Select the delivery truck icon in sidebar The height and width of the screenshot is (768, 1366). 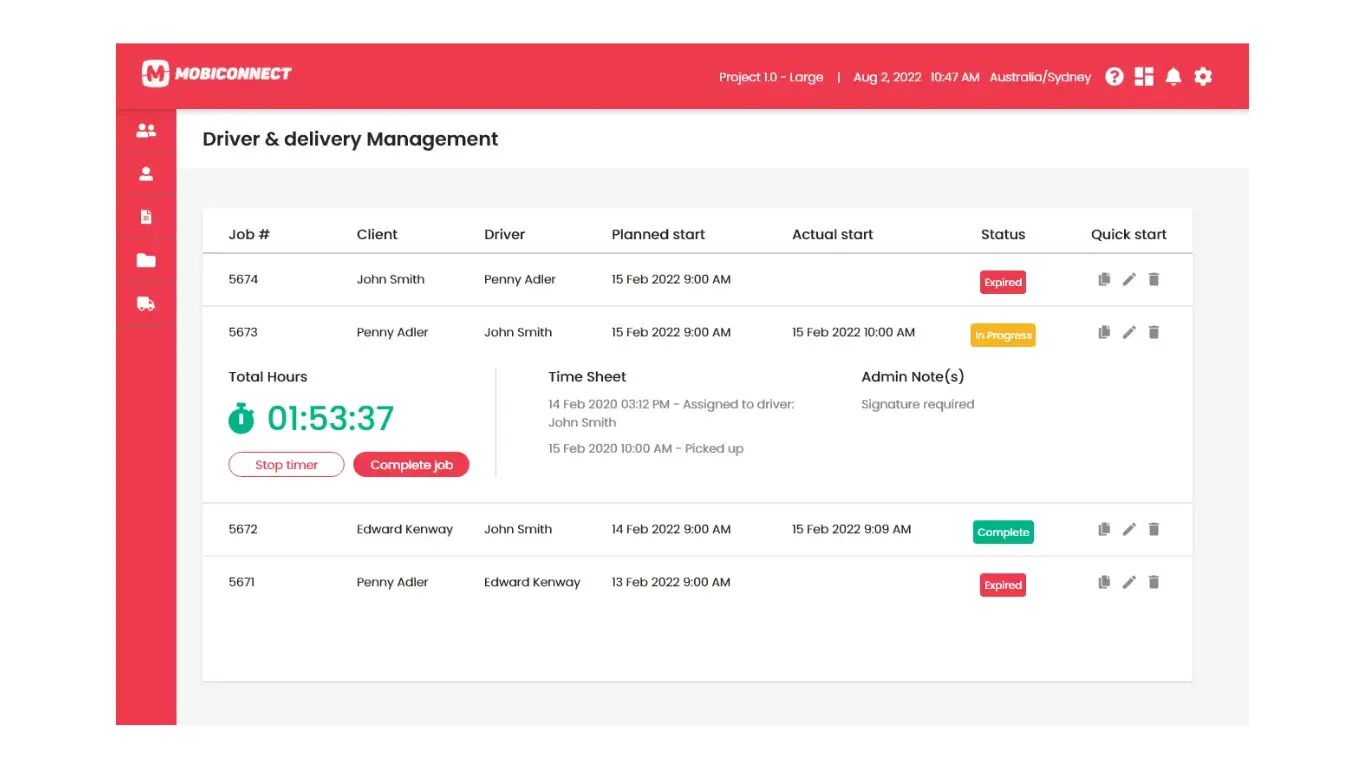(146, 303)
